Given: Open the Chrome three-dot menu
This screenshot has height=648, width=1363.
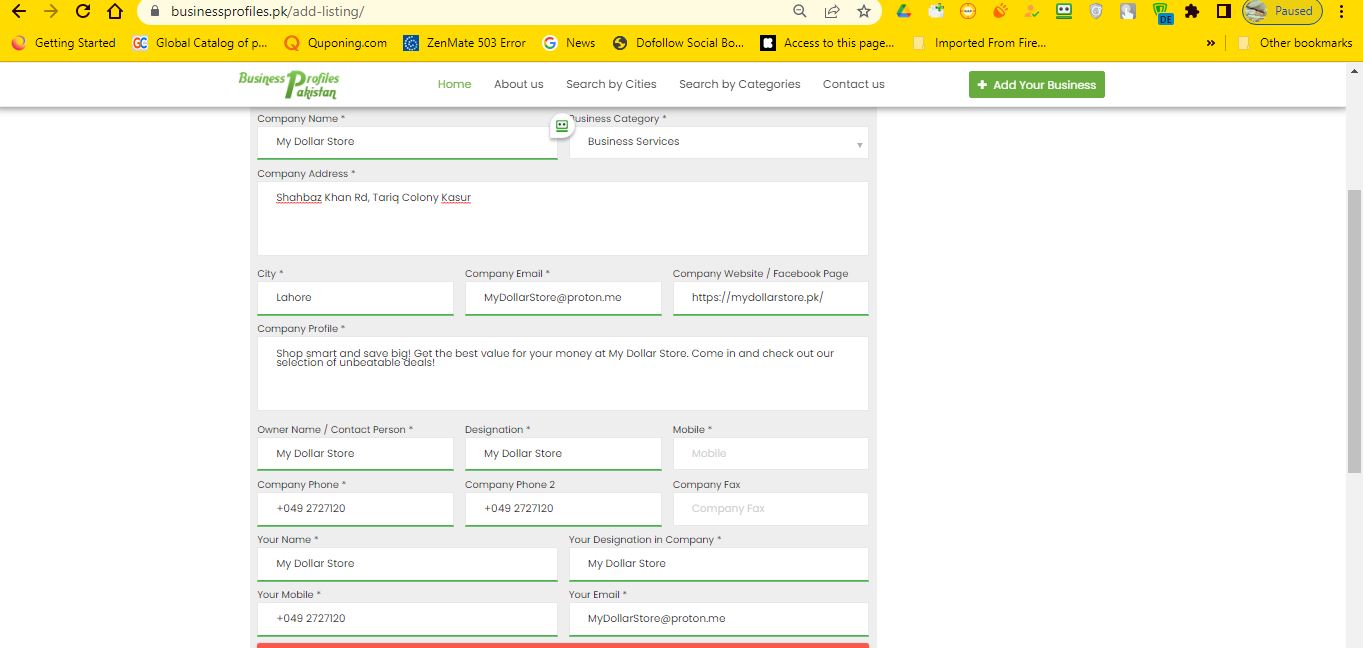Looking at the screenshot, I should pos(1342,12).
